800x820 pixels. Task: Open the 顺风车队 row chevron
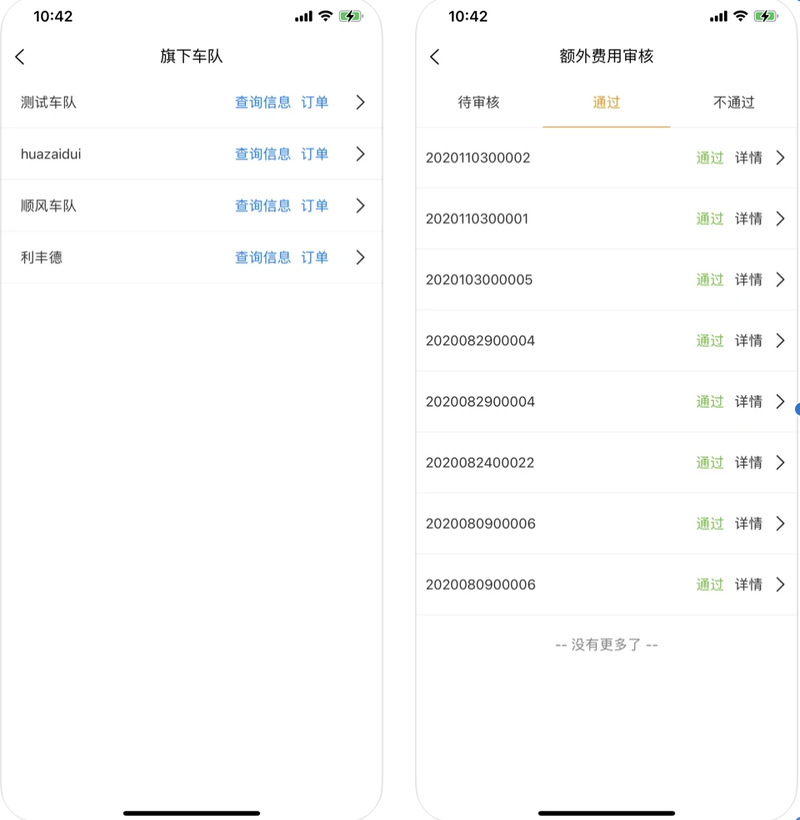(360, 206)
